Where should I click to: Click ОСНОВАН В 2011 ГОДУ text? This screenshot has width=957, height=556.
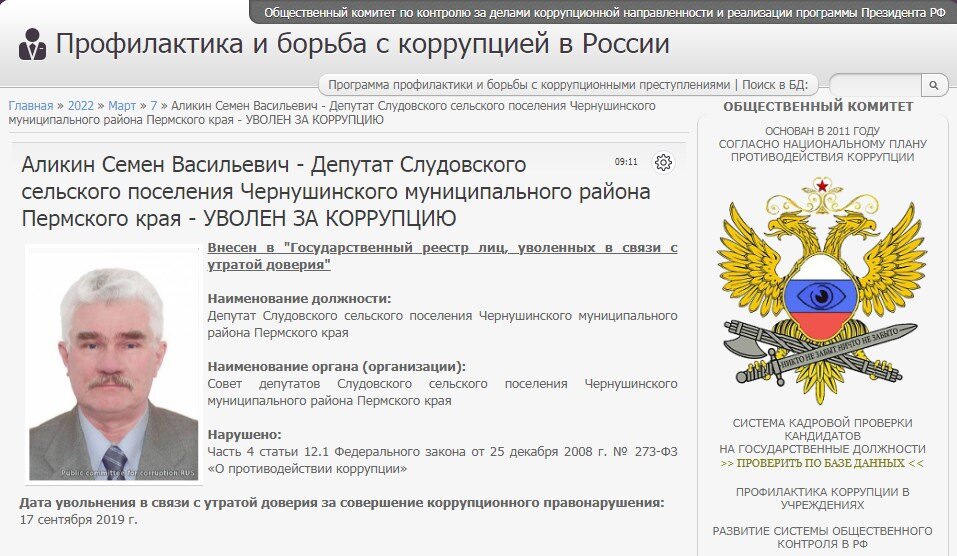(x=822, y=131)
